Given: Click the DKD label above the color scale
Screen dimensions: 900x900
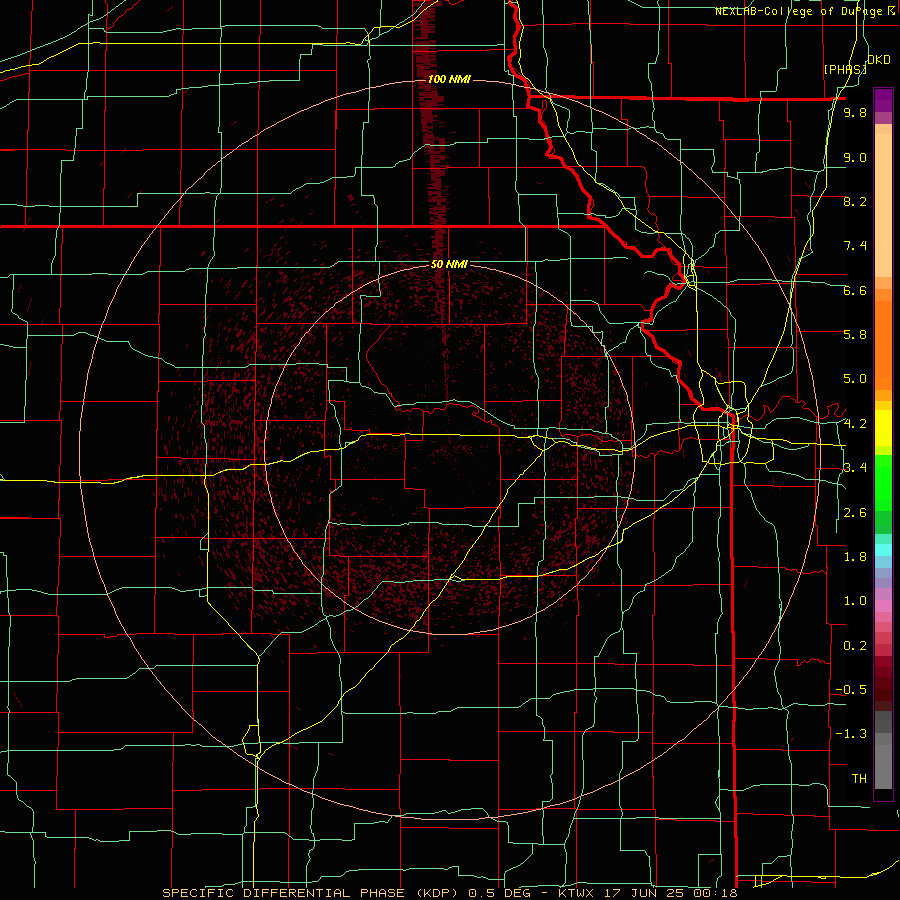Looking at the screenshot, I should 879,60.
